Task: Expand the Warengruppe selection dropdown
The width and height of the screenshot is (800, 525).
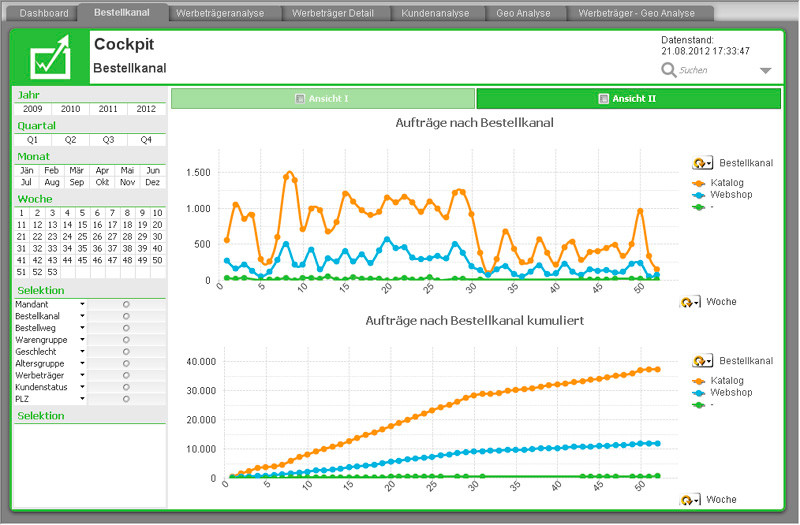Action: [x=82, y=340]
